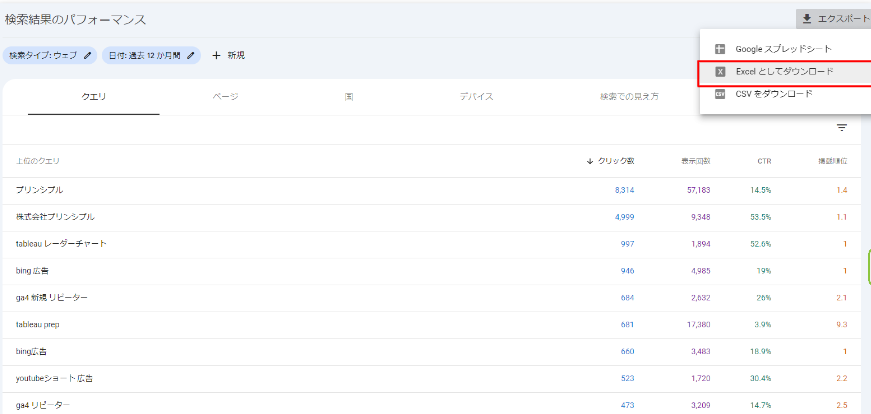Click the tableau レーダーチャート query row
The height and width of the screenshot is (414, 871).
coord(61,243)
